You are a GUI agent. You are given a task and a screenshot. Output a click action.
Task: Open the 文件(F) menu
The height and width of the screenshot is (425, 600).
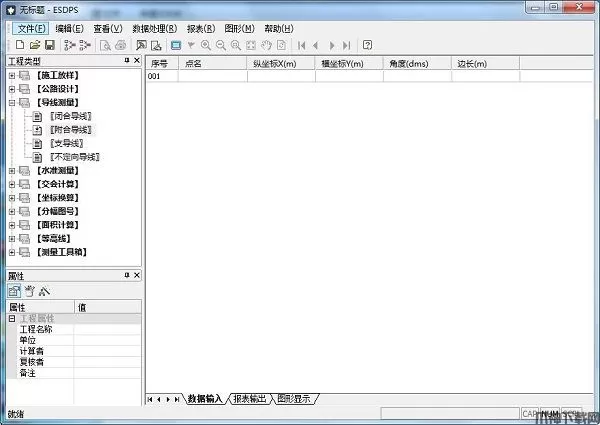pyautogui.click(x=31, y=28)
